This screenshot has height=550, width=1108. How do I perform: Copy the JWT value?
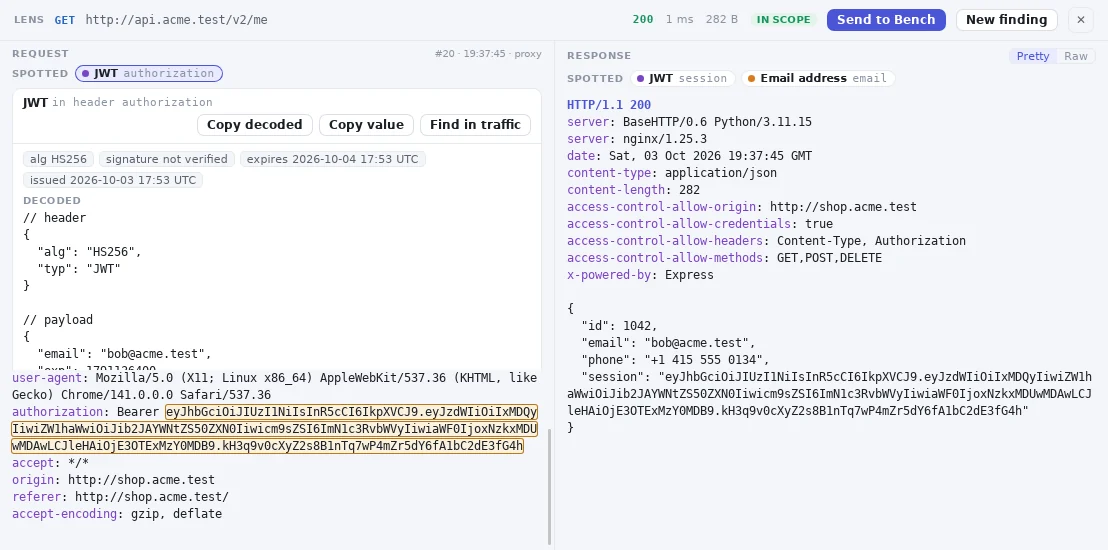(x=366, y=125)
